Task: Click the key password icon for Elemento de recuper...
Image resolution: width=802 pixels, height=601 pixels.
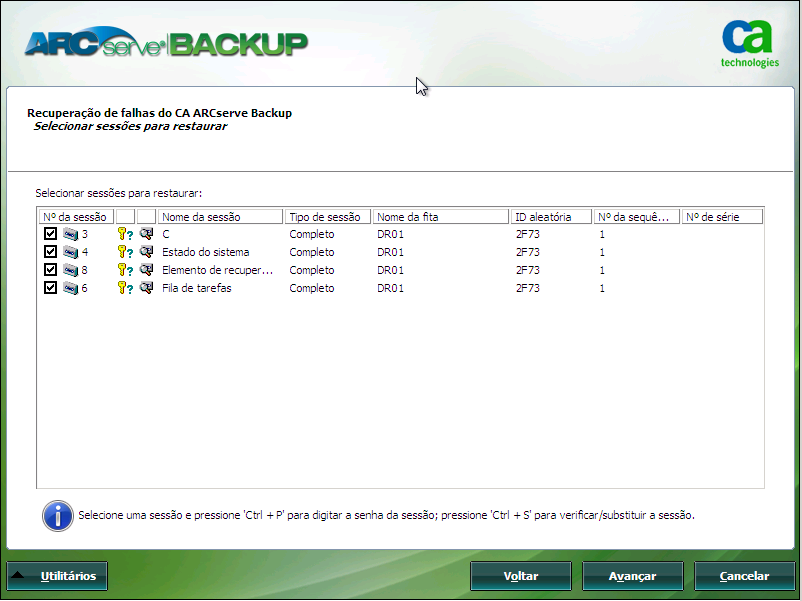Action: (125, 270)
